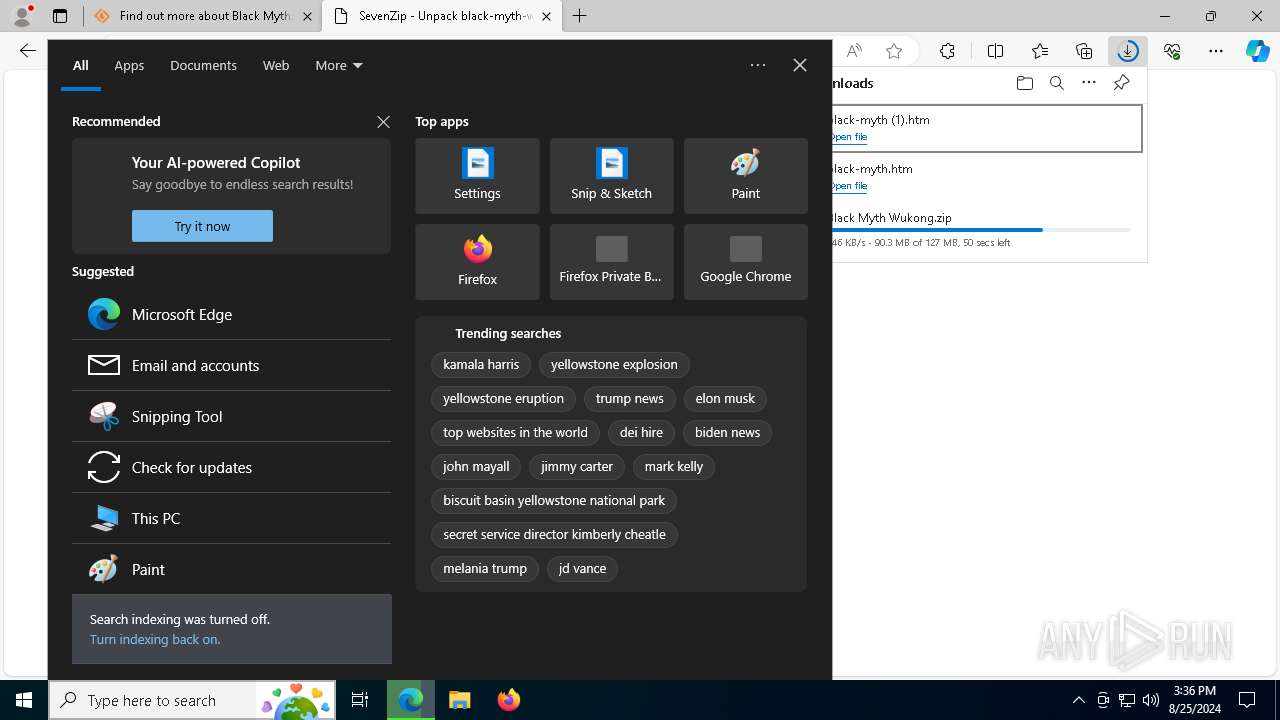
Task: Search downloads in Edge panel
Action: point(1056,83)
